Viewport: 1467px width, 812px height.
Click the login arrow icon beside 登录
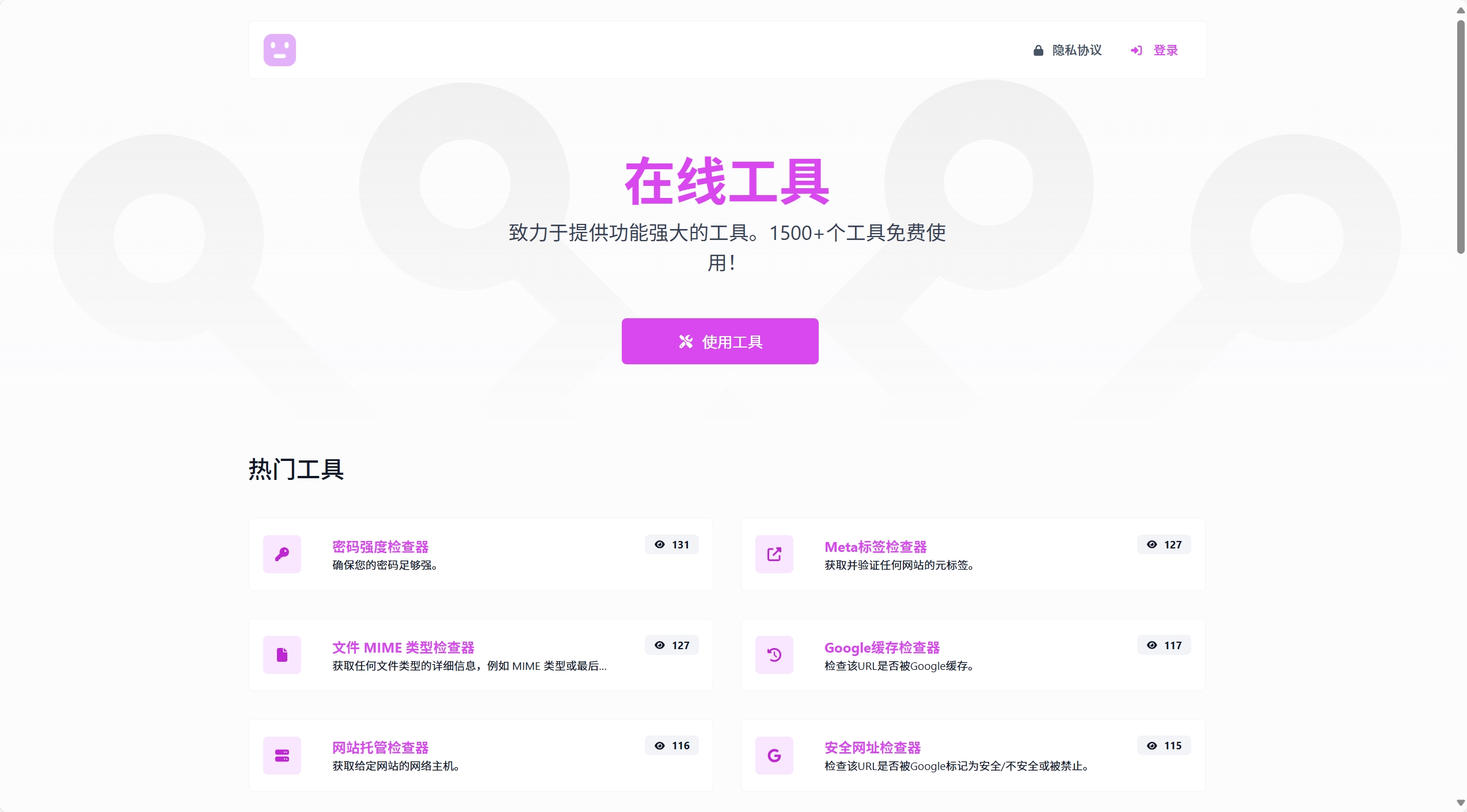(1136, 50)
